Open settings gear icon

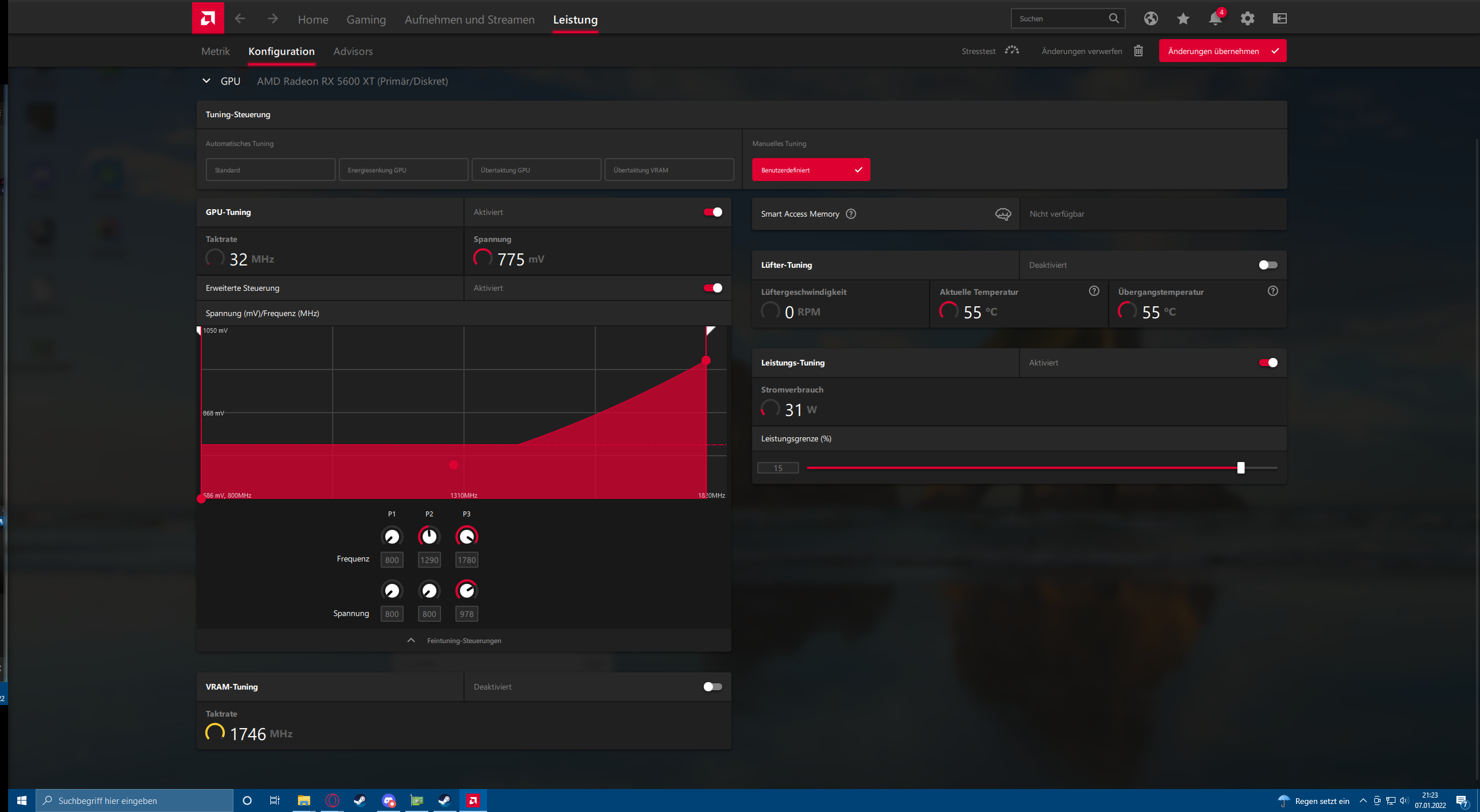click(x=1247, y=18)
